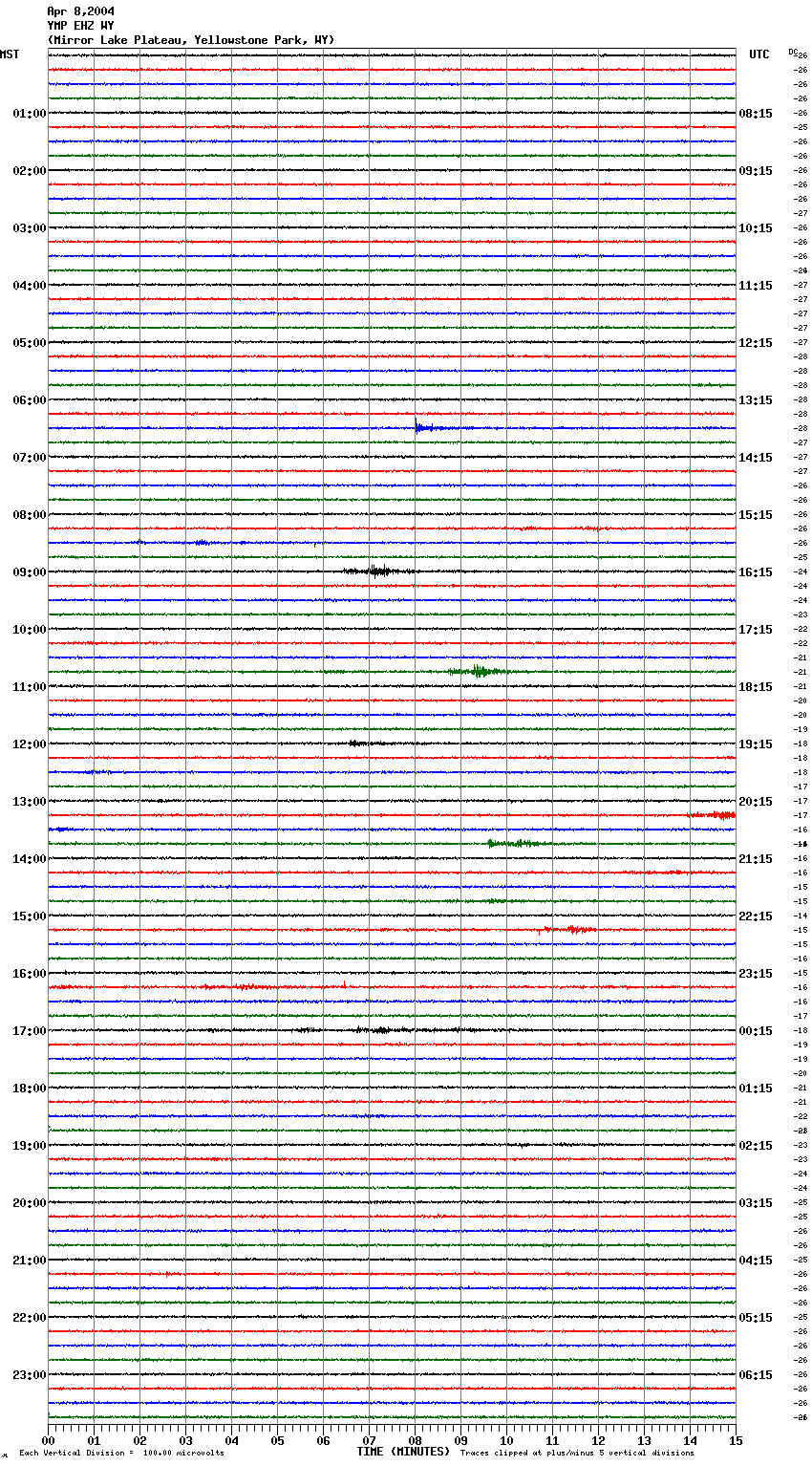Select the 13:00 MST row label
This screenshot has width=812, height=1466.
click(x=30, y=802)
